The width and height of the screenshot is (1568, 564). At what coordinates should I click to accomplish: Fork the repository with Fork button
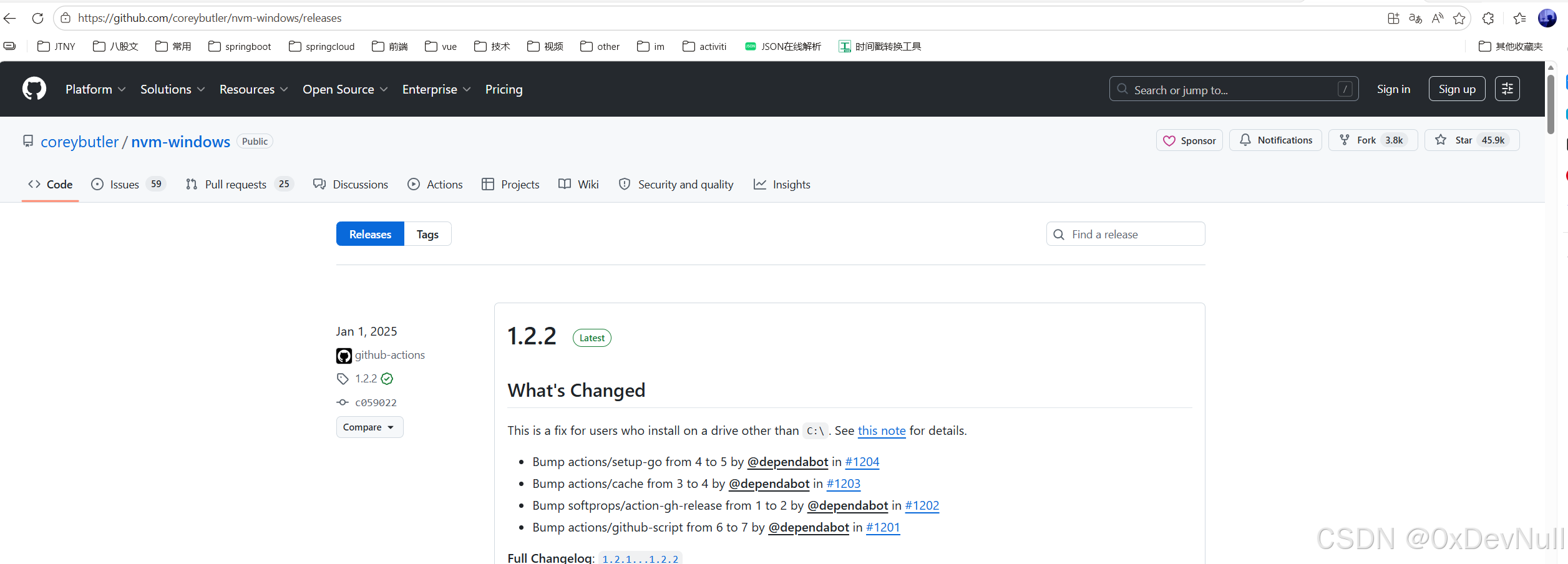click(1373, 140)
